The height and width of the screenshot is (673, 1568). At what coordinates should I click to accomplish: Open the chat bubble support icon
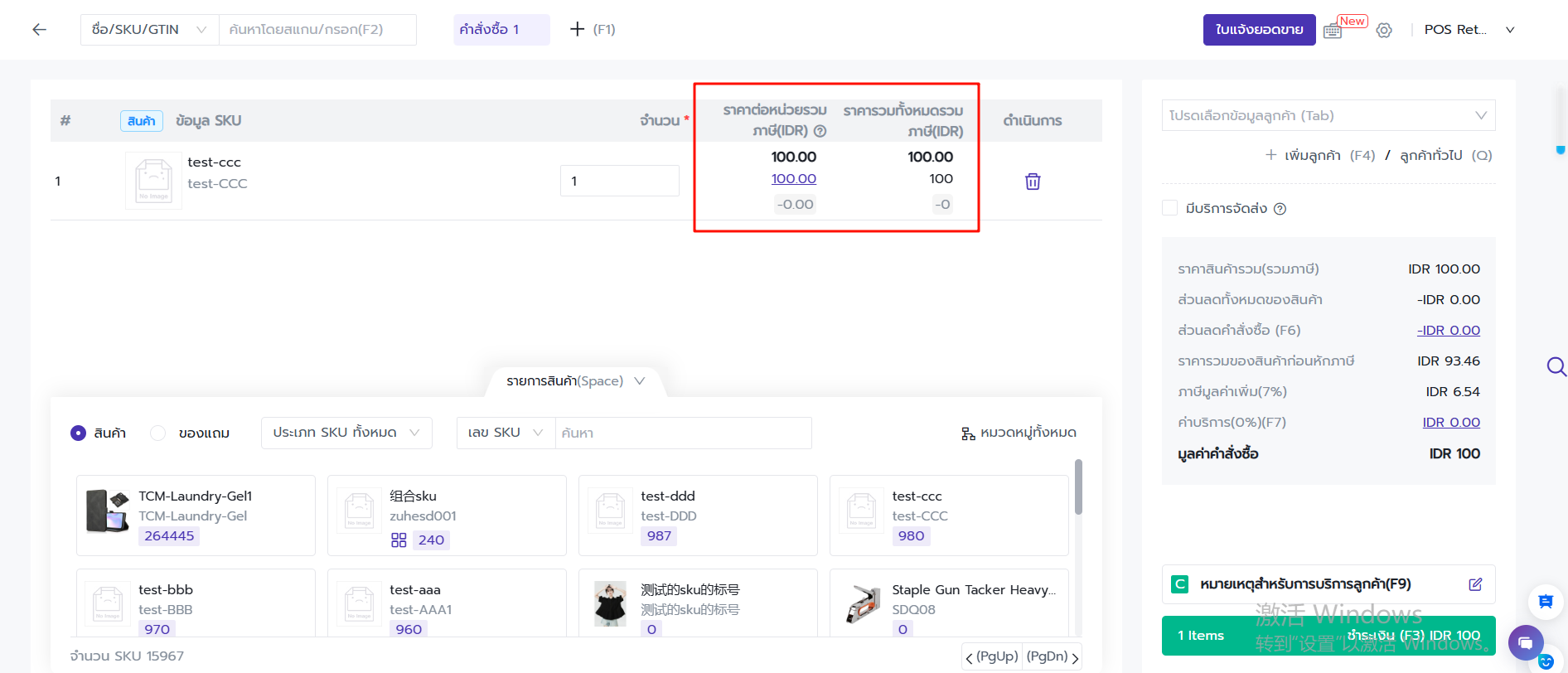tap(1525, 642)
